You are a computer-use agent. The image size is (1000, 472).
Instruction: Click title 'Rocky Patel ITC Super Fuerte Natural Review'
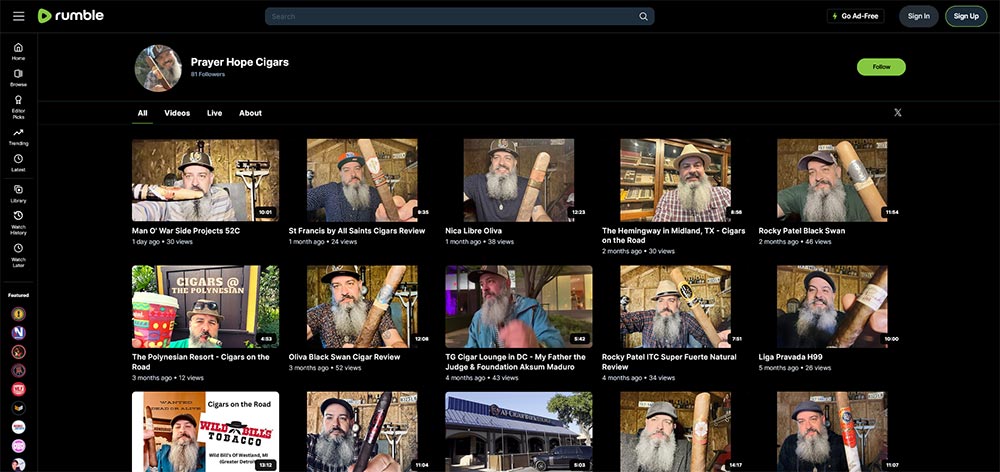669,362
